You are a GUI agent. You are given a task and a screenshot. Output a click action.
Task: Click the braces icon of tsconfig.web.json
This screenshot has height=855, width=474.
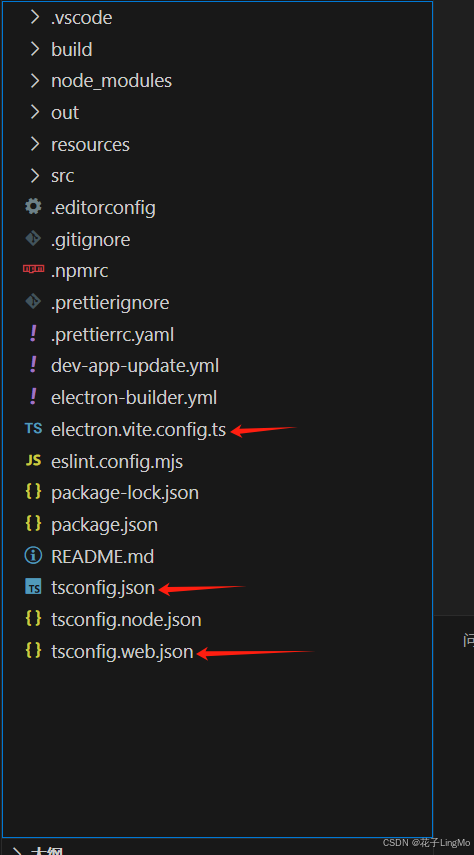point(33,650)
